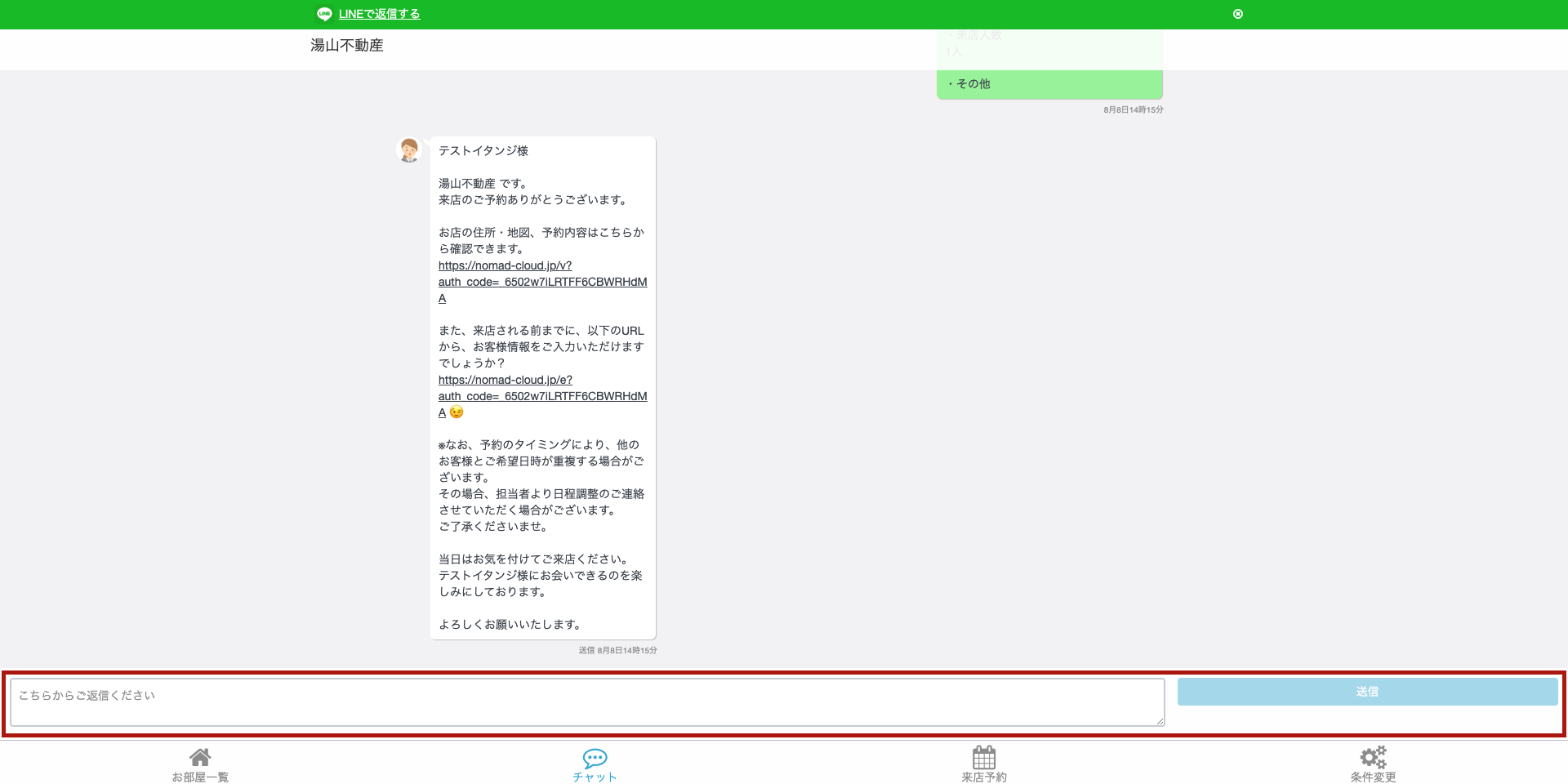
Task: Click the 湯山不動産 header title
Action: pos(347,46)
